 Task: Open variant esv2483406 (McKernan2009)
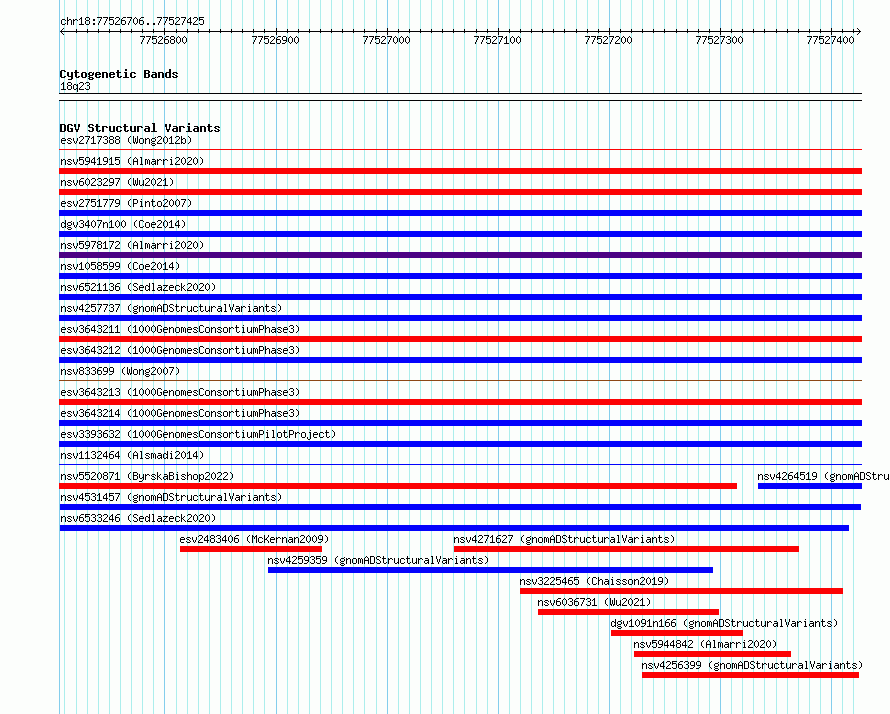tap(254, 539)
